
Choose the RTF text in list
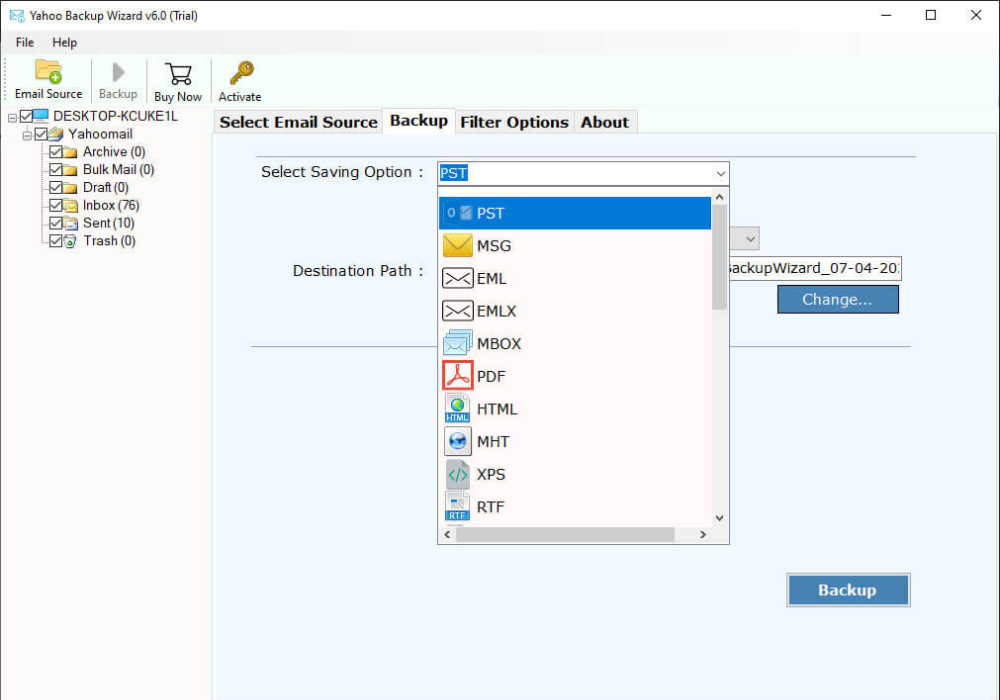[490, 507]
